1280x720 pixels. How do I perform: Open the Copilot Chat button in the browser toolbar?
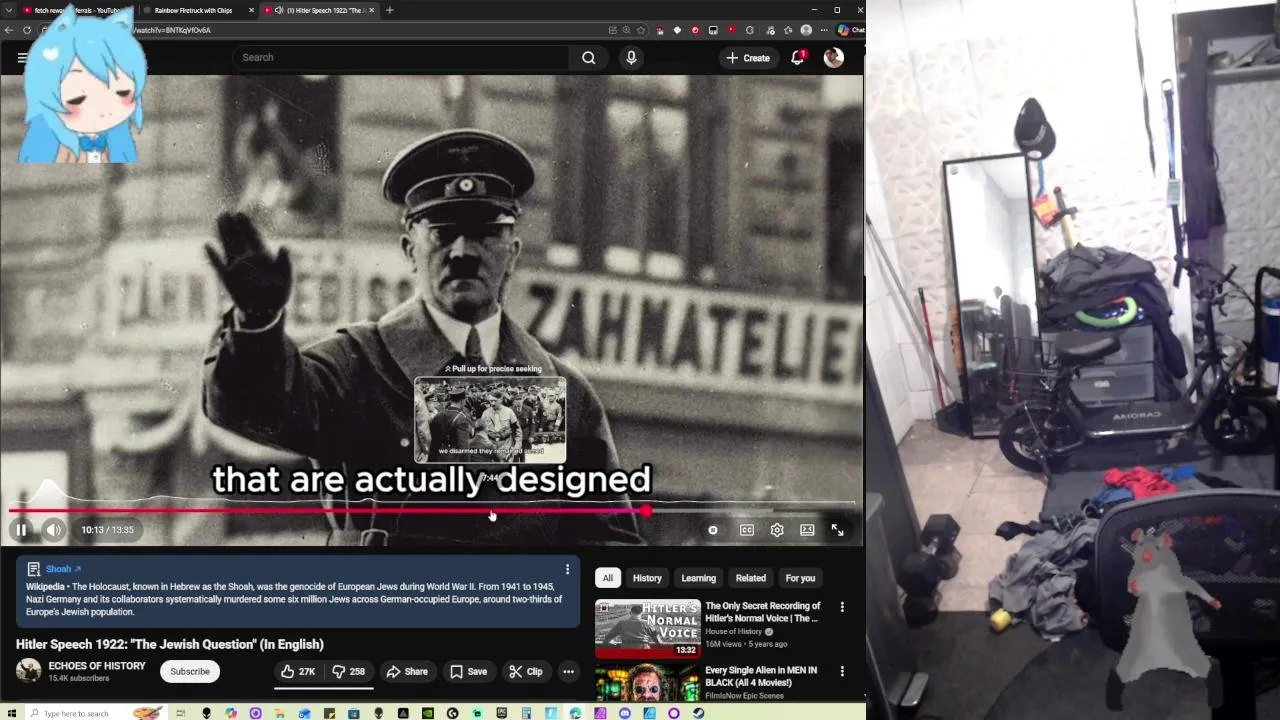(x=851, y=30)
